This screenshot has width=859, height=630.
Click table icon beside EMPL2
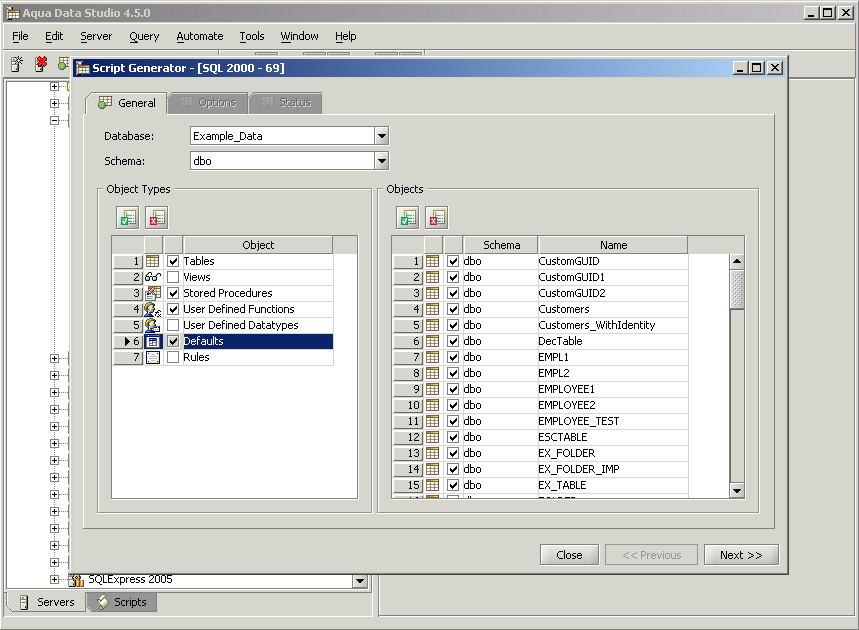(x=432, y=373)
